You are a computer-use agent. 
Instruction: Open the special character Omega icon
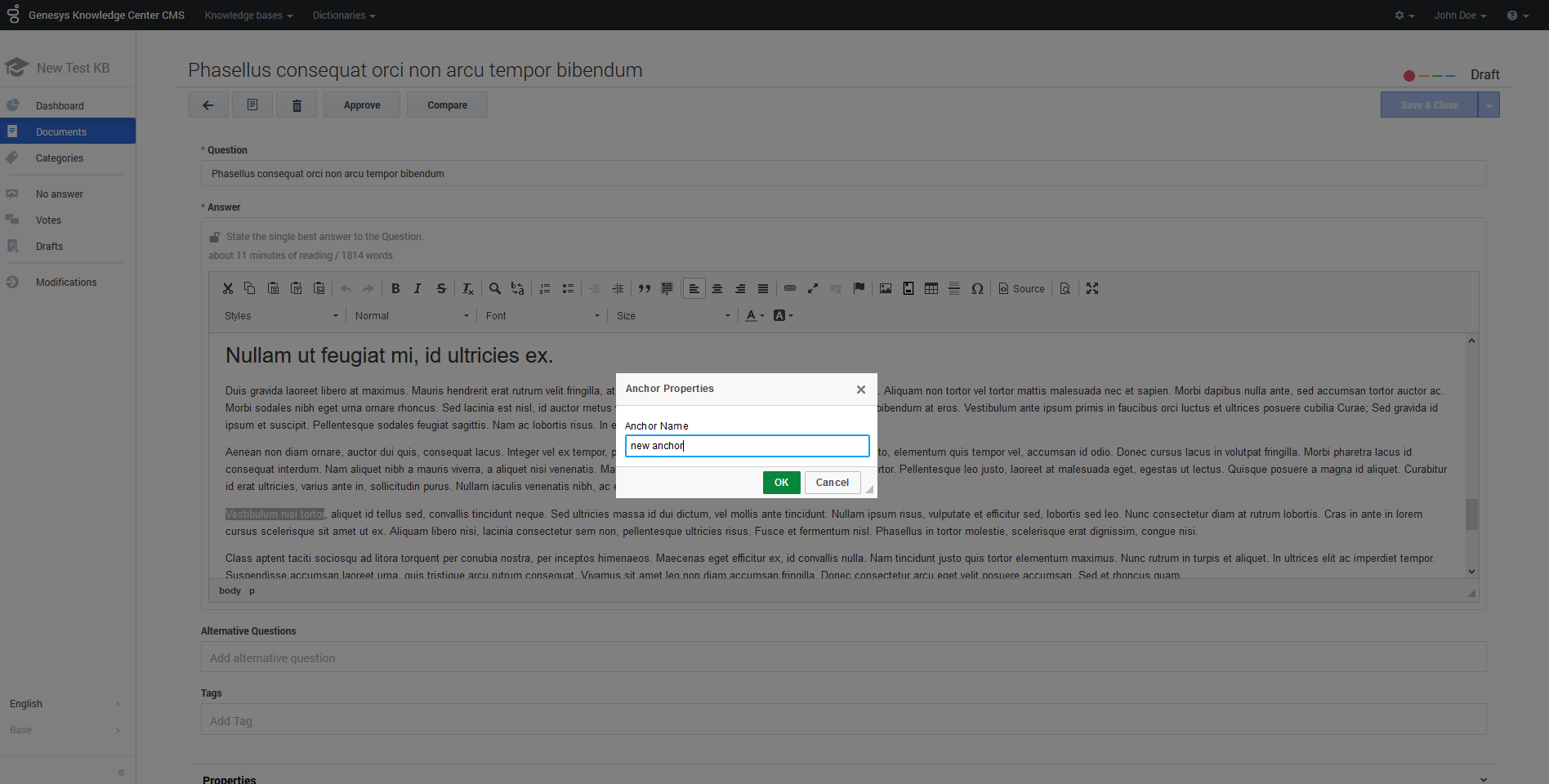pos(976,288)
